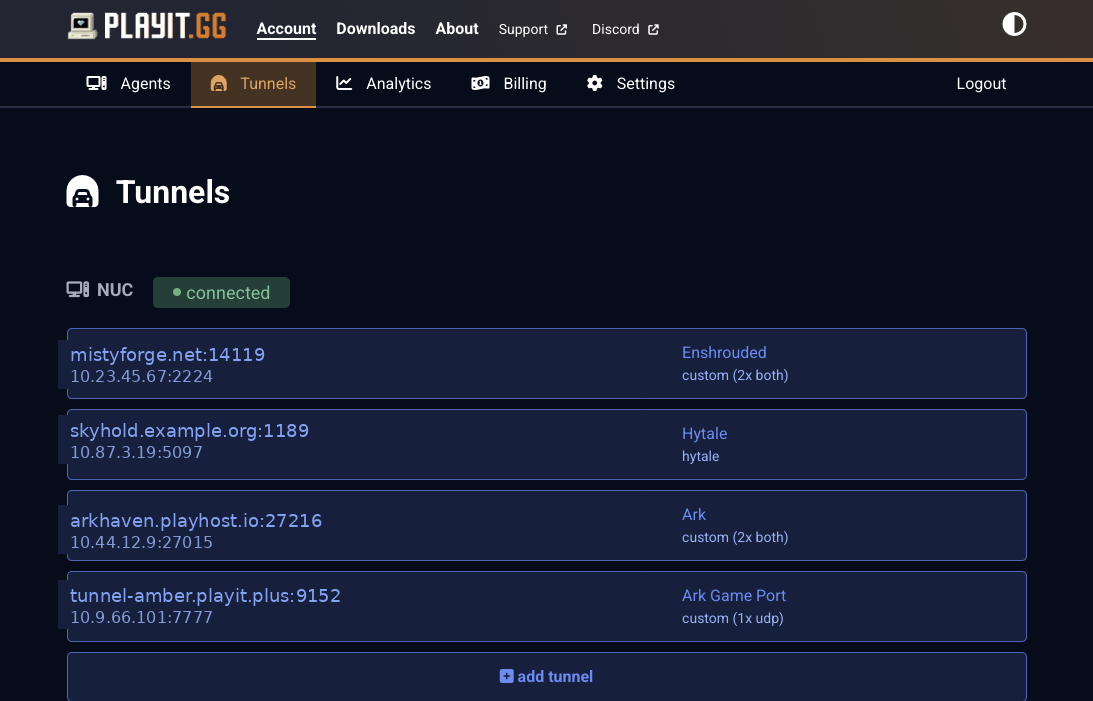Viewport: 1093px width, 701px height.
Task: Select the Agents monitor icon
Action: click(96, 84)
